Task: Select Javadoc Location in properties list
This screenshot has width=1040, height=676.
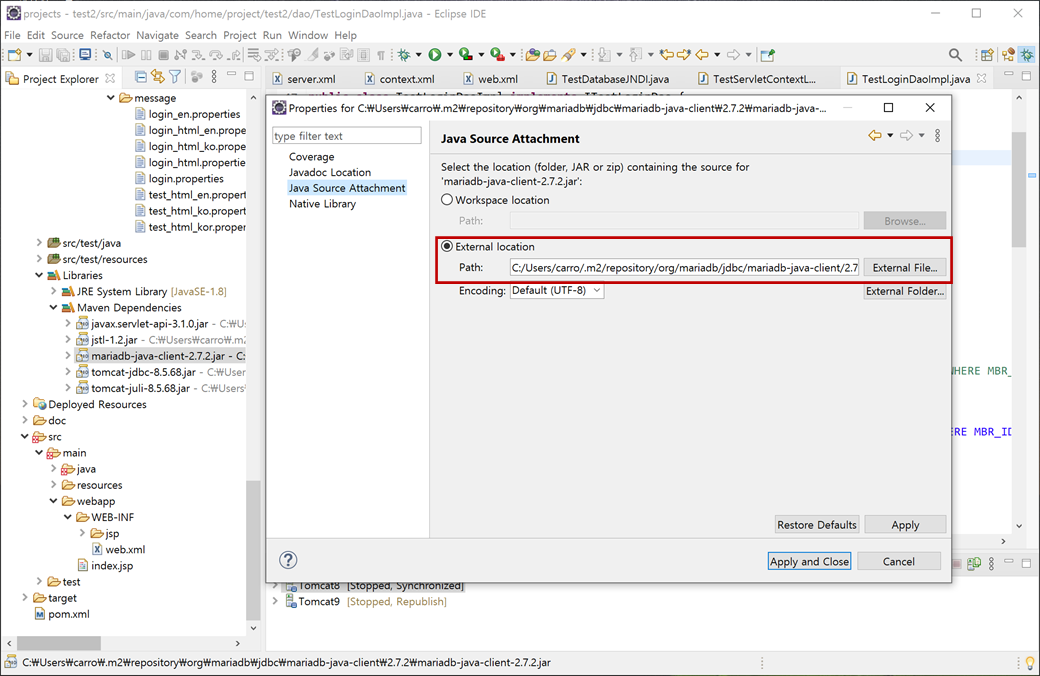Action: tap(330, 172)
